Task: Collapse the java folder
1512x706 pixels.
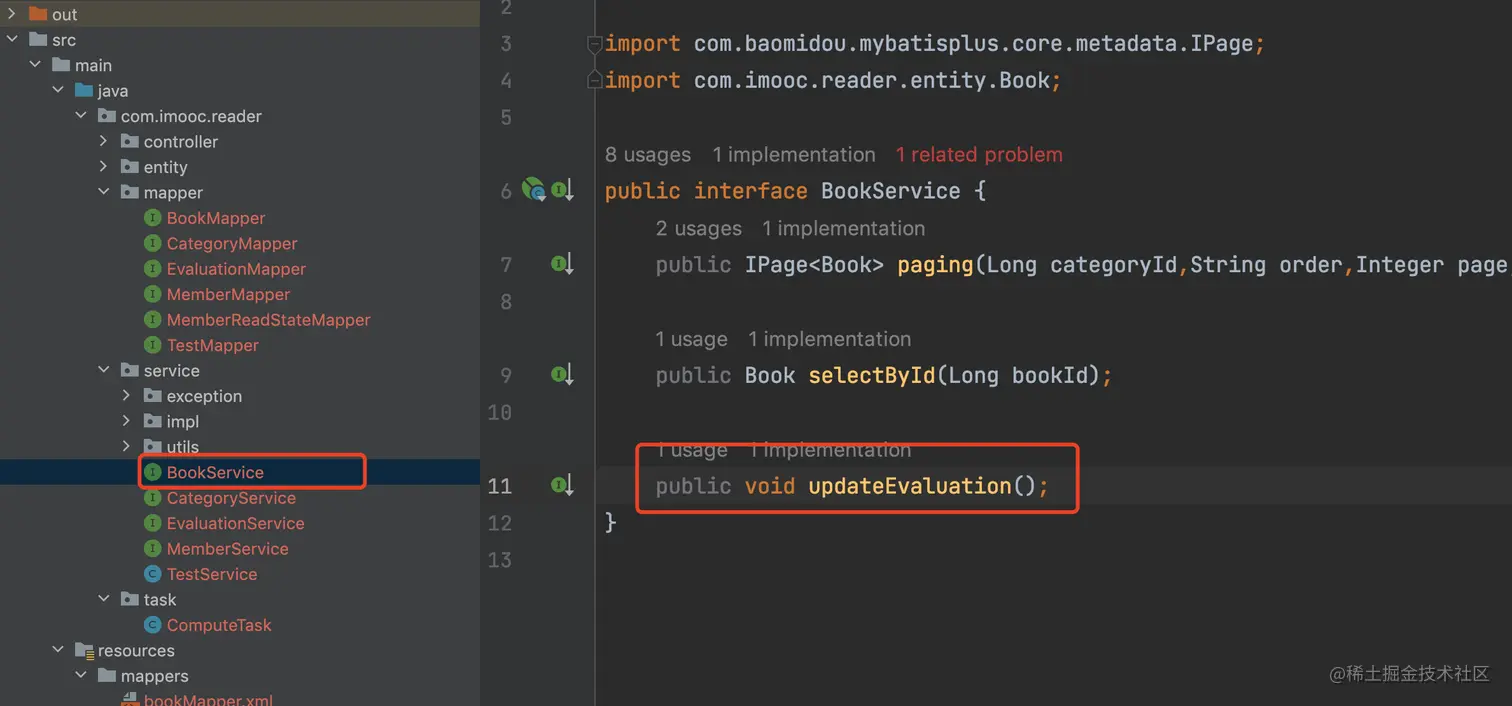Action: tap(58, 91)
